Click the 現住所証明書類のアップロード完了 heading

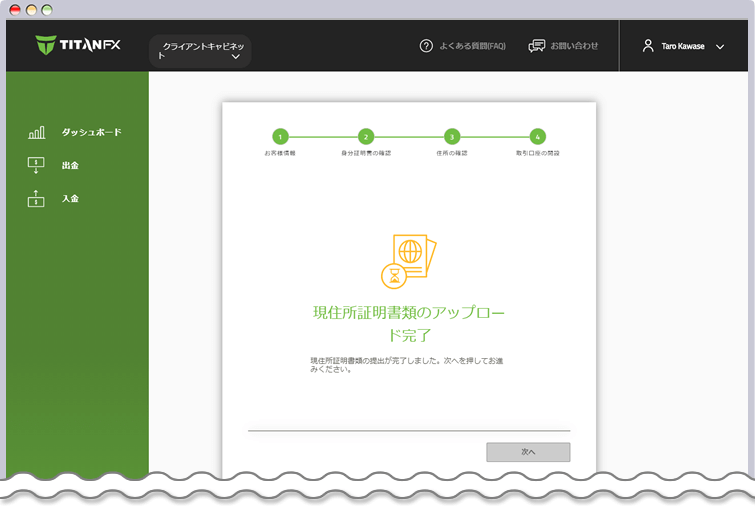pyautogui.click(x=409, y=324)
